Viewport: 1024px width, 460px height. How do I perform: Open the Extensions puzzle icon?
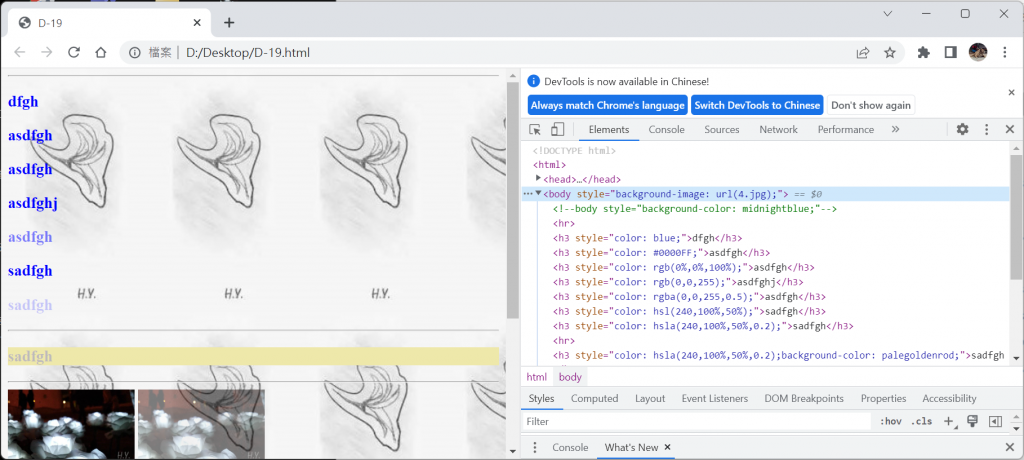923,52
